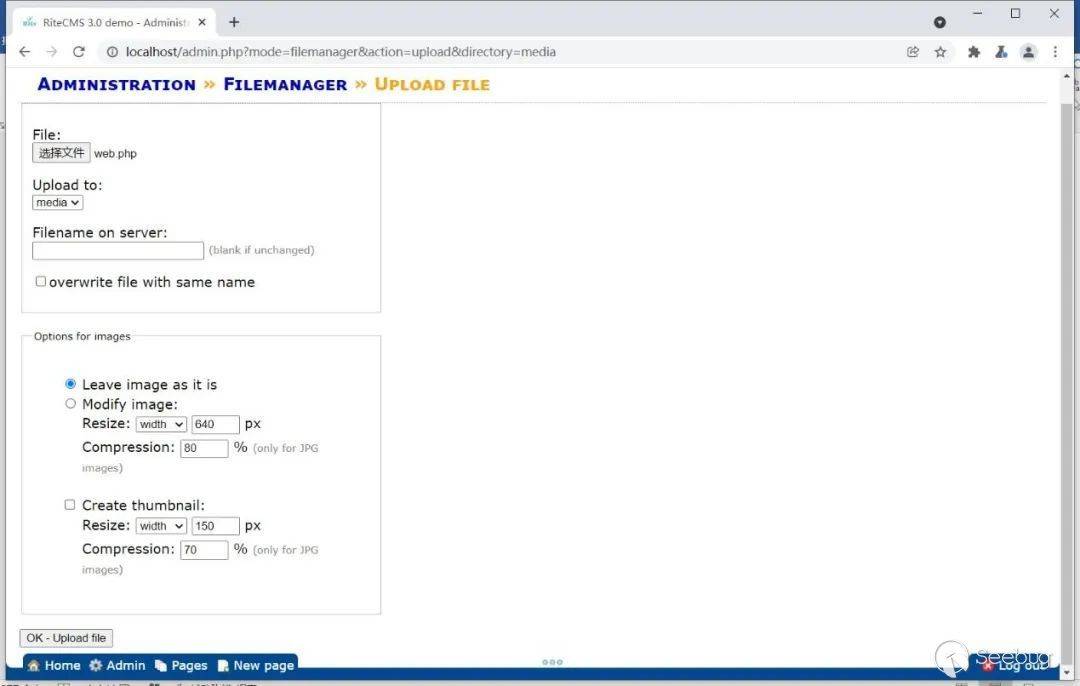Open the Chrome three-dot menu
Viewport: 1080px width, 686px height.
click(x=1055, y=52)
